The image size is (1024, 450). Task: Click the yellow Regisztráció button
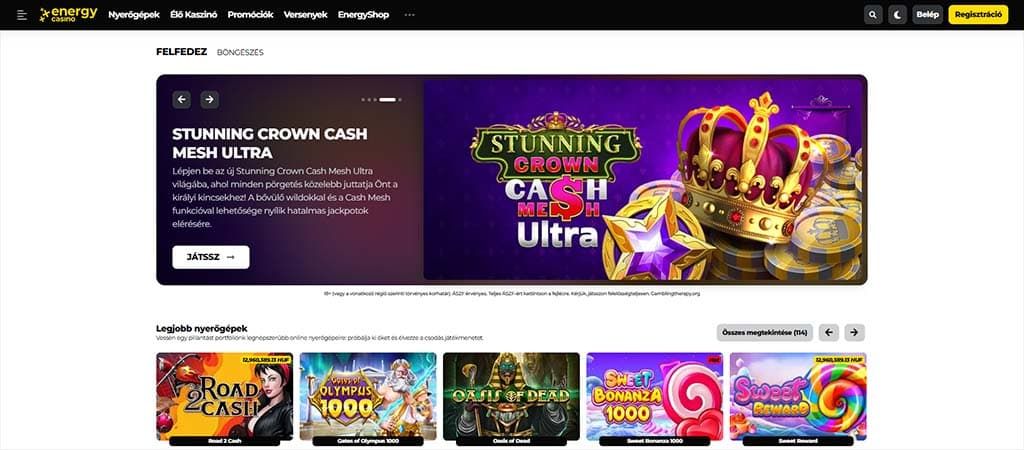pos(978,14)
